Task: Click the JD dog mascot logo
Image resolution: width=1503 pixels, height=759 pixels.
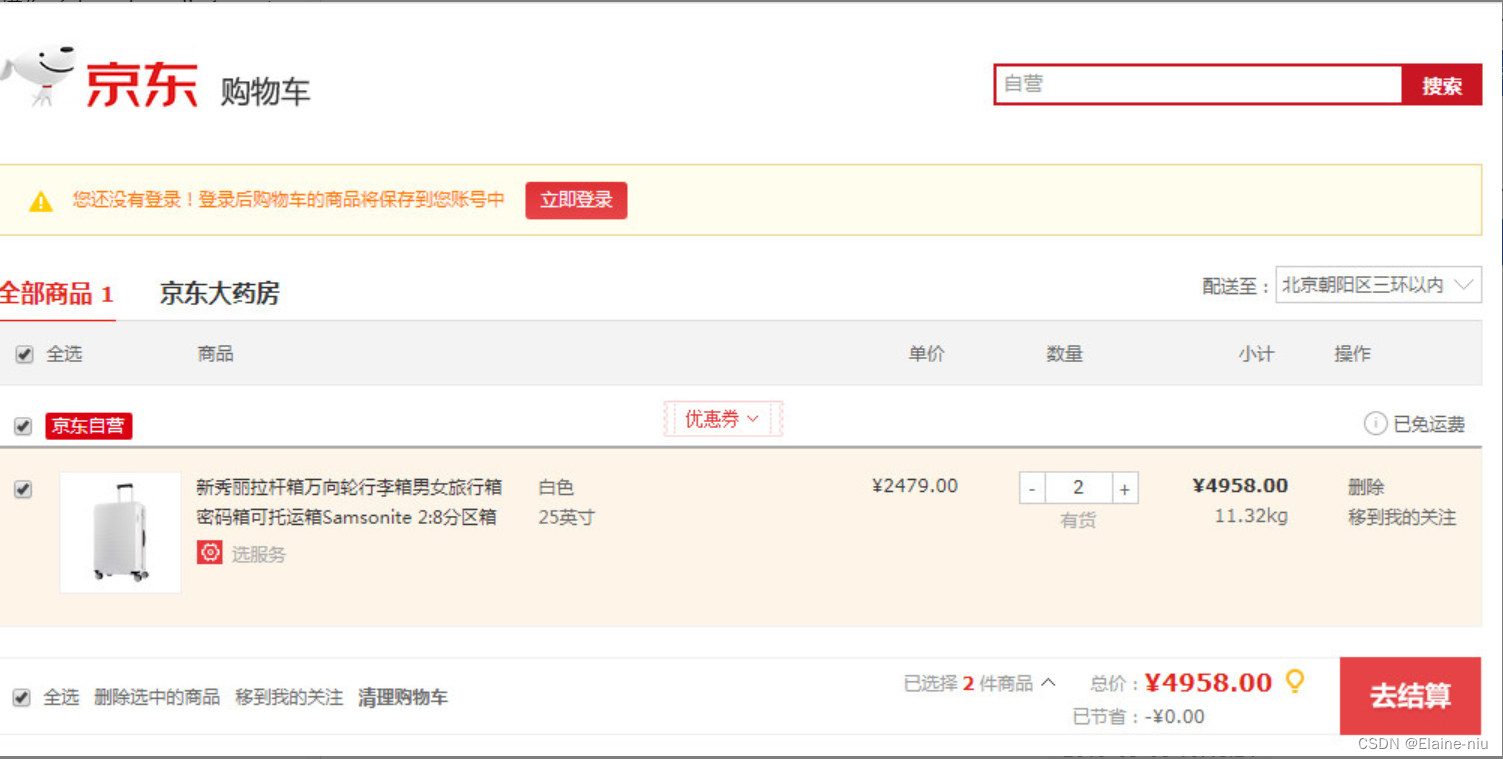Action: pos(38,76)
